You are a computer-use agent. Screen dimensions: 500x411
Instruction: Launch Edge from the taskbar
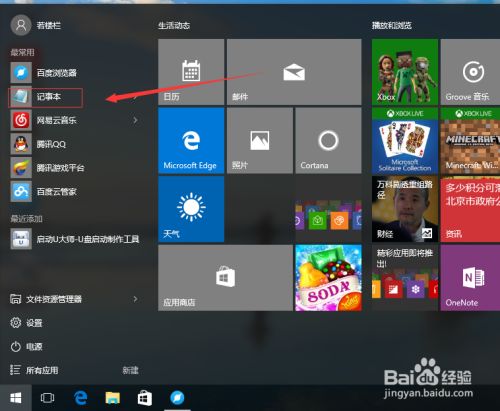coord(81,398)
